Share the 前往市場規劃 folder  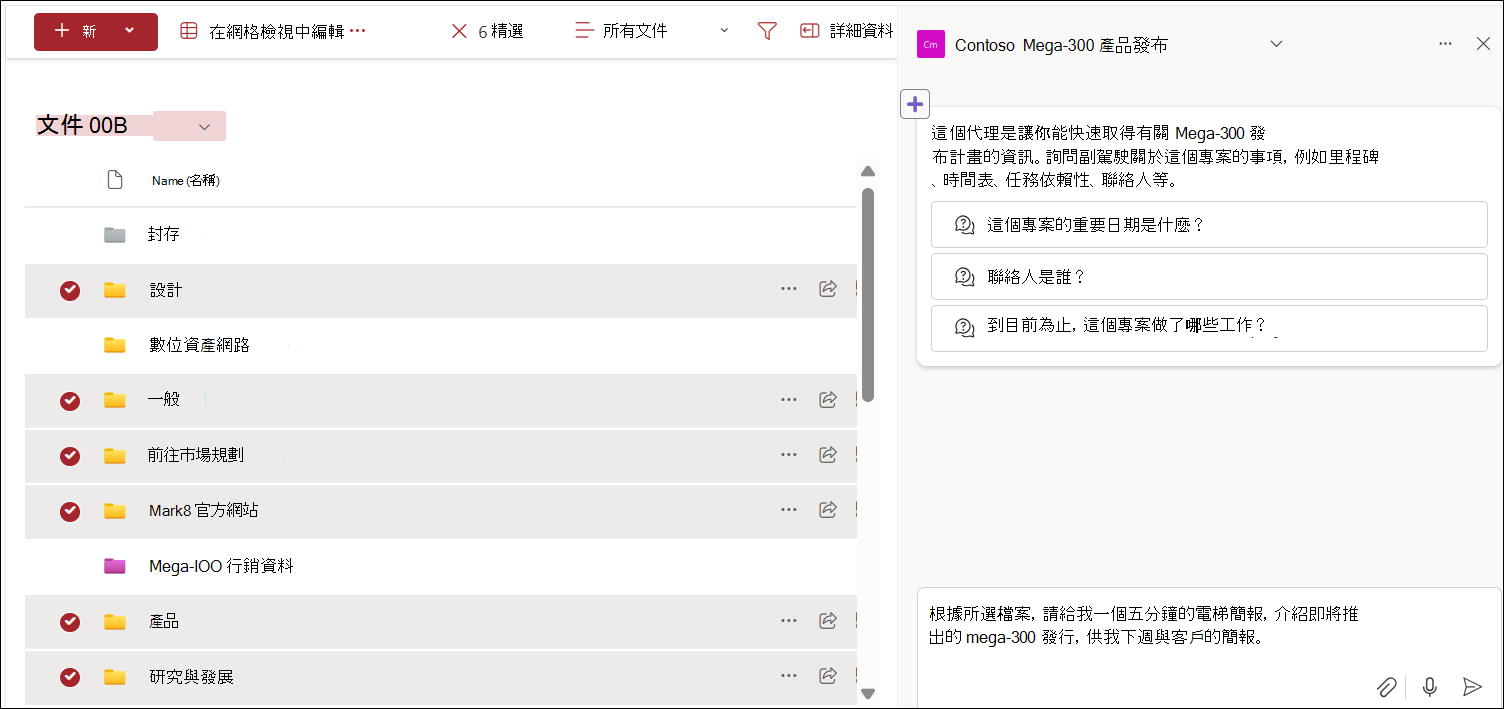pyautogui.click(x=828, y=455)
